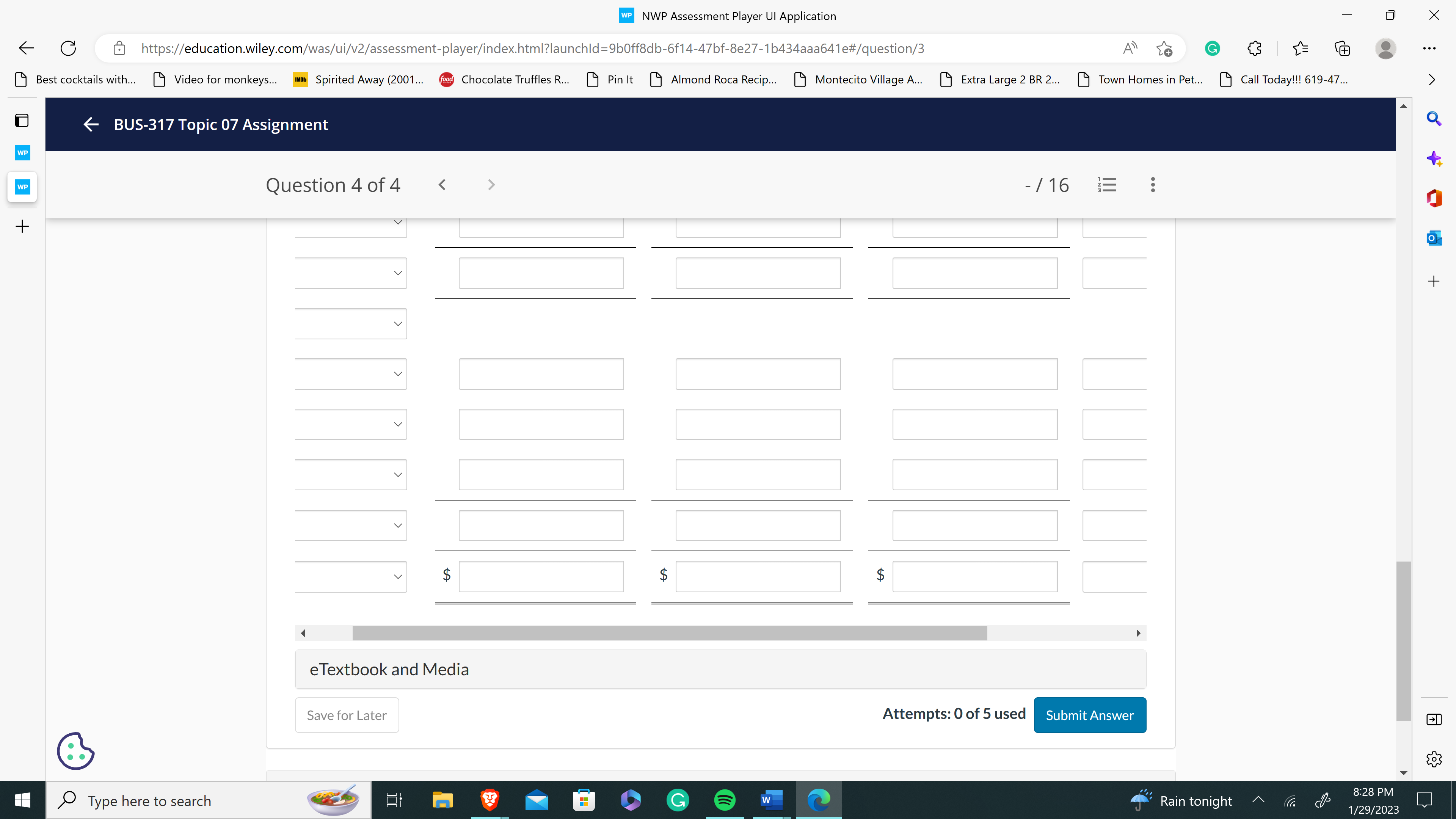Viewport: 1456px width, 819px height.
Task: Refresh the page with the reload icon
Action: point(68,49)
